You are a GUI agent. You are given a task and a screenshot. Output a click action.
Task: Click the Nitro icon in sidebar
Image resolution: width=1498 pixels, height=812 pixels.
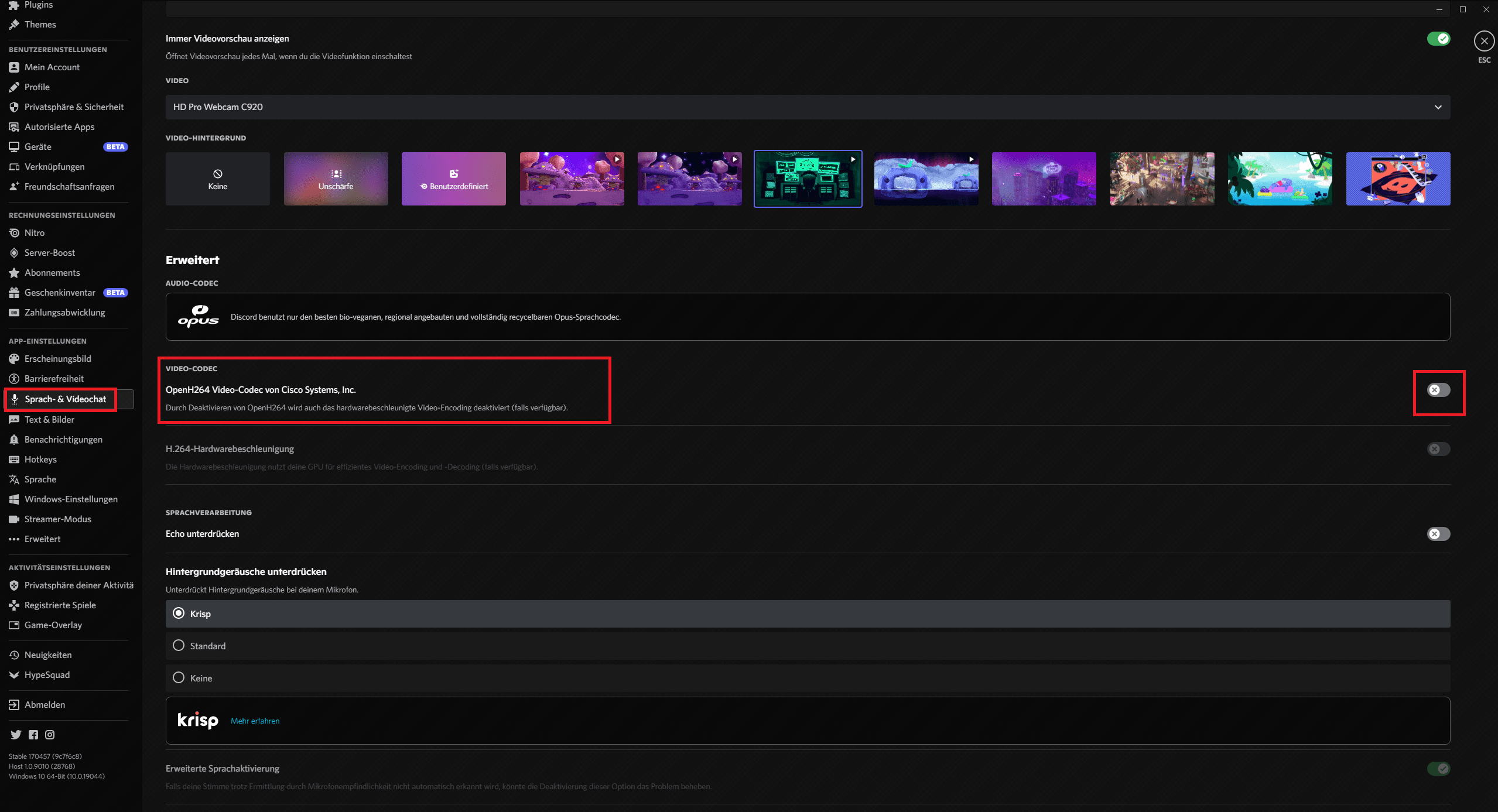point(14,233)
